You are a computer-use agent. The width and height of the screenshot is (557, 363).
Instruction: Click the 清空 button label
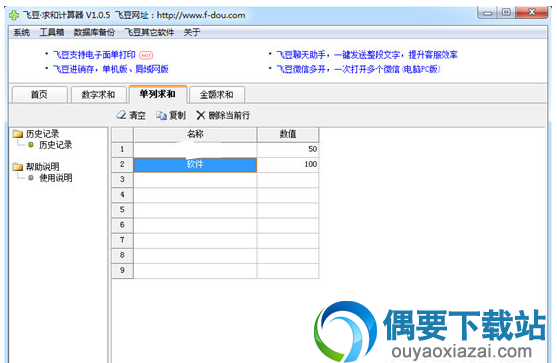(137, 115)
